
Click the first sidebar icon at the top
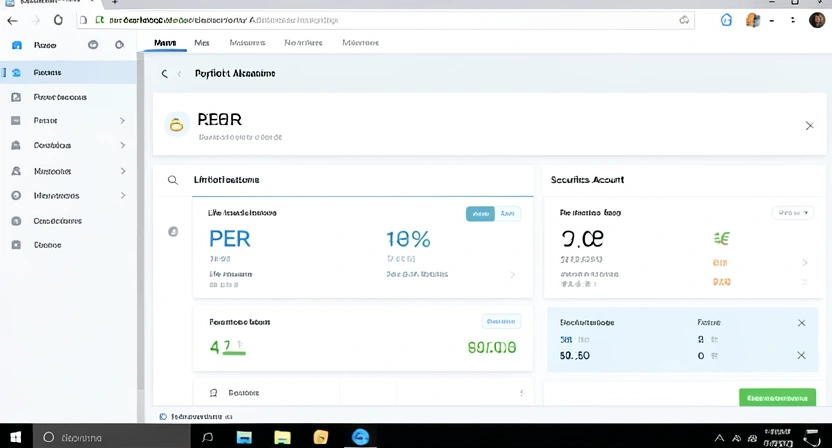(x=16, y=45)
